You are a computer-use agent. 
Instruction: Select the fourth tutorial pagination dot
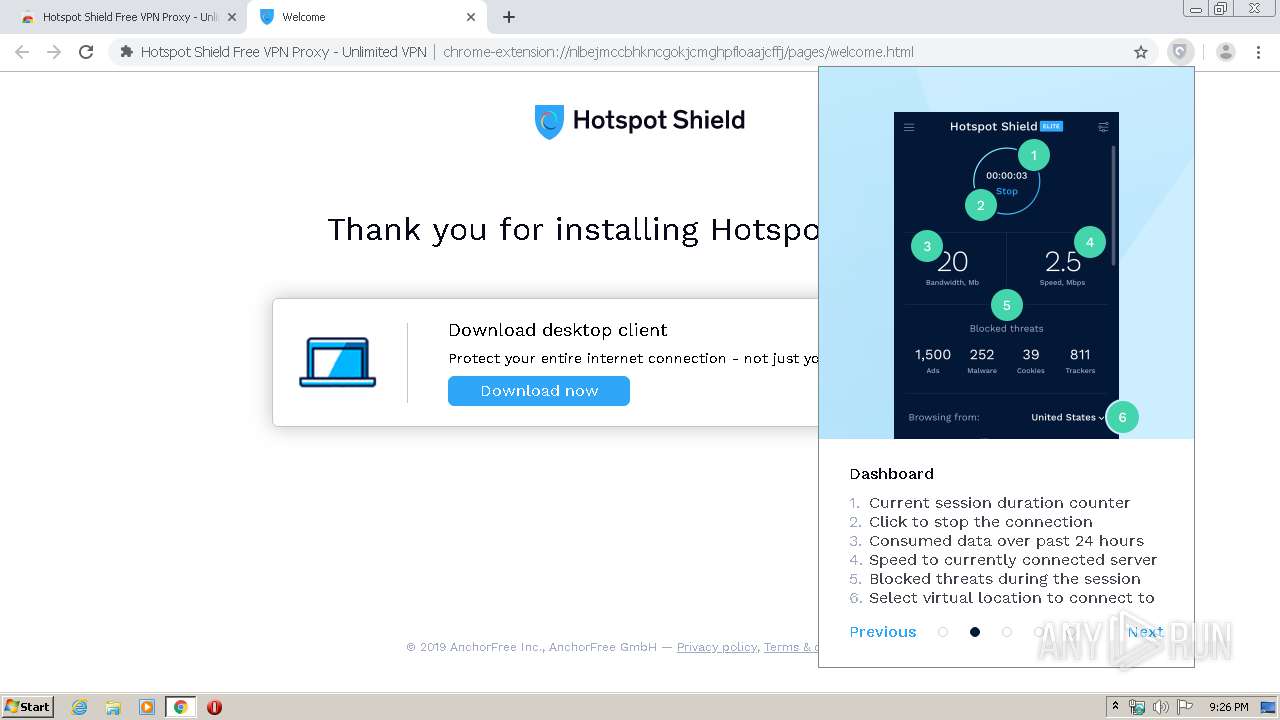[x=1039, y=632]
